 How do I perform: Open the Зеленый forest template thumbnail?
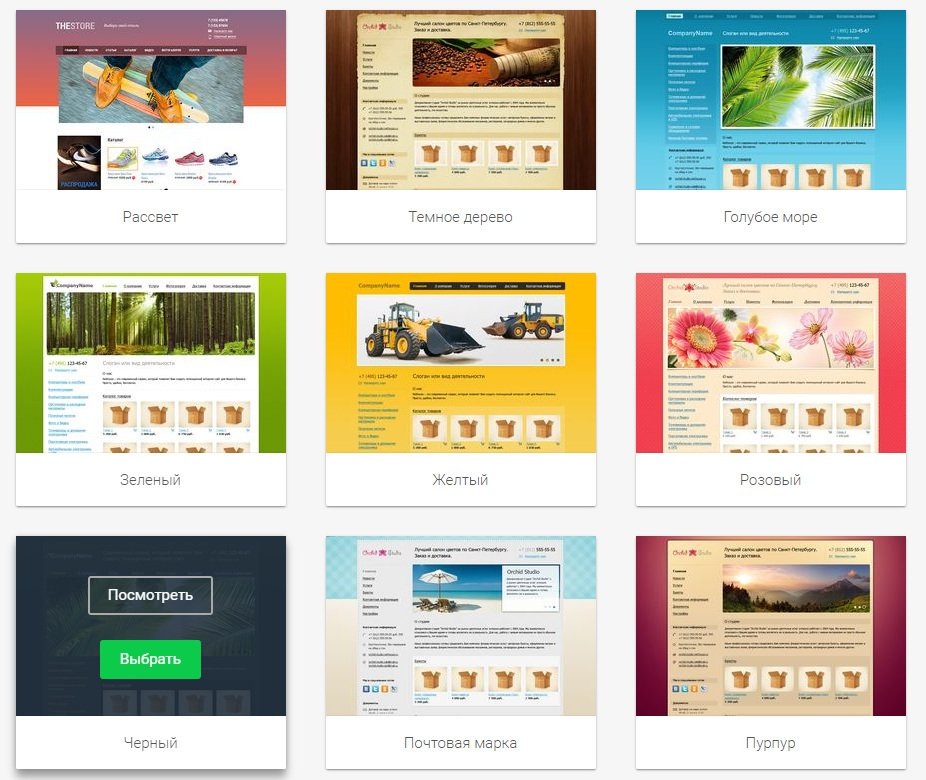[151, 363]
